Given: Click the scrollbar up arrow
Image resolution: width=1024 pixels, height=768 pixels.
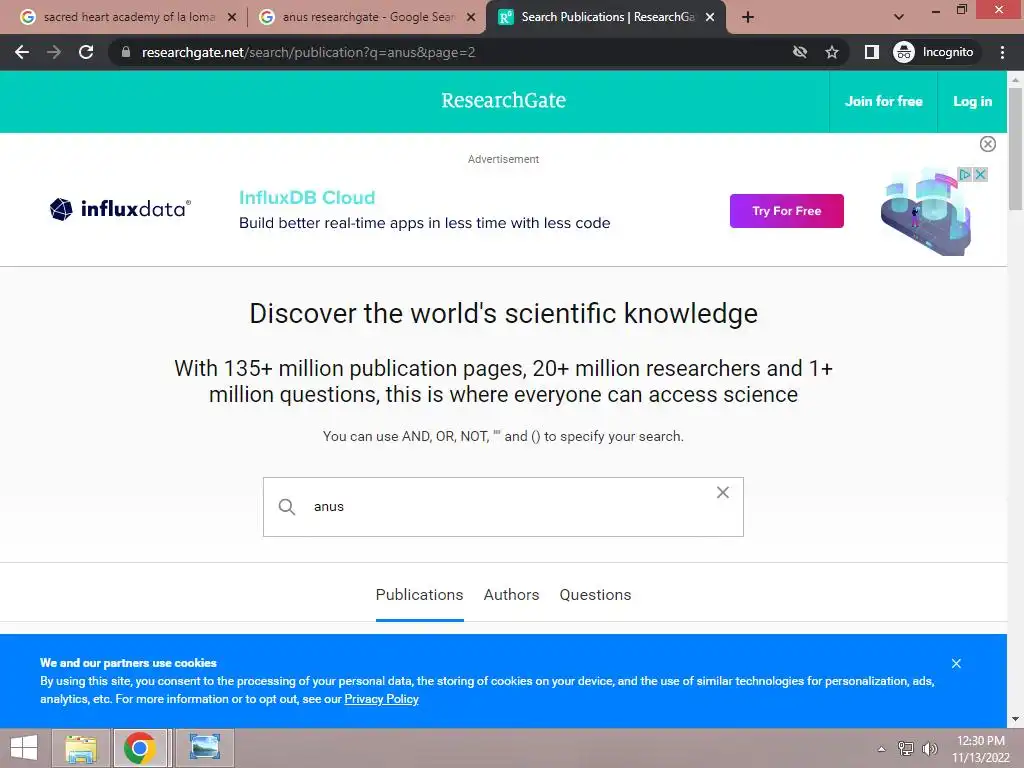Looking at the screenshot, I should tap(1015, 79).
